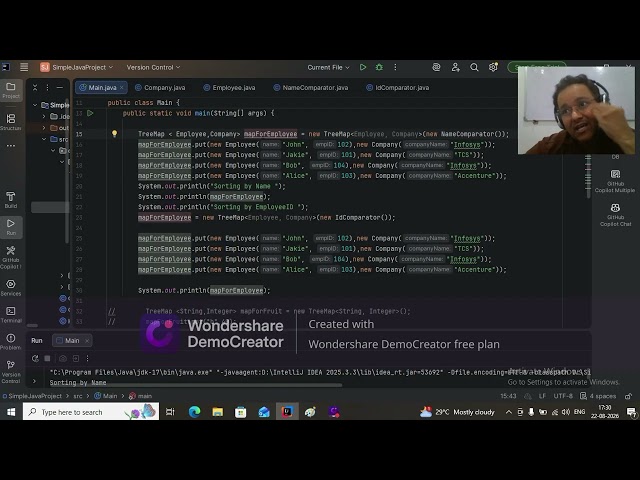This screenshot has height=480, width=640.
Task: Click the editor vertical scrollbar
Action: click(588, 176)
